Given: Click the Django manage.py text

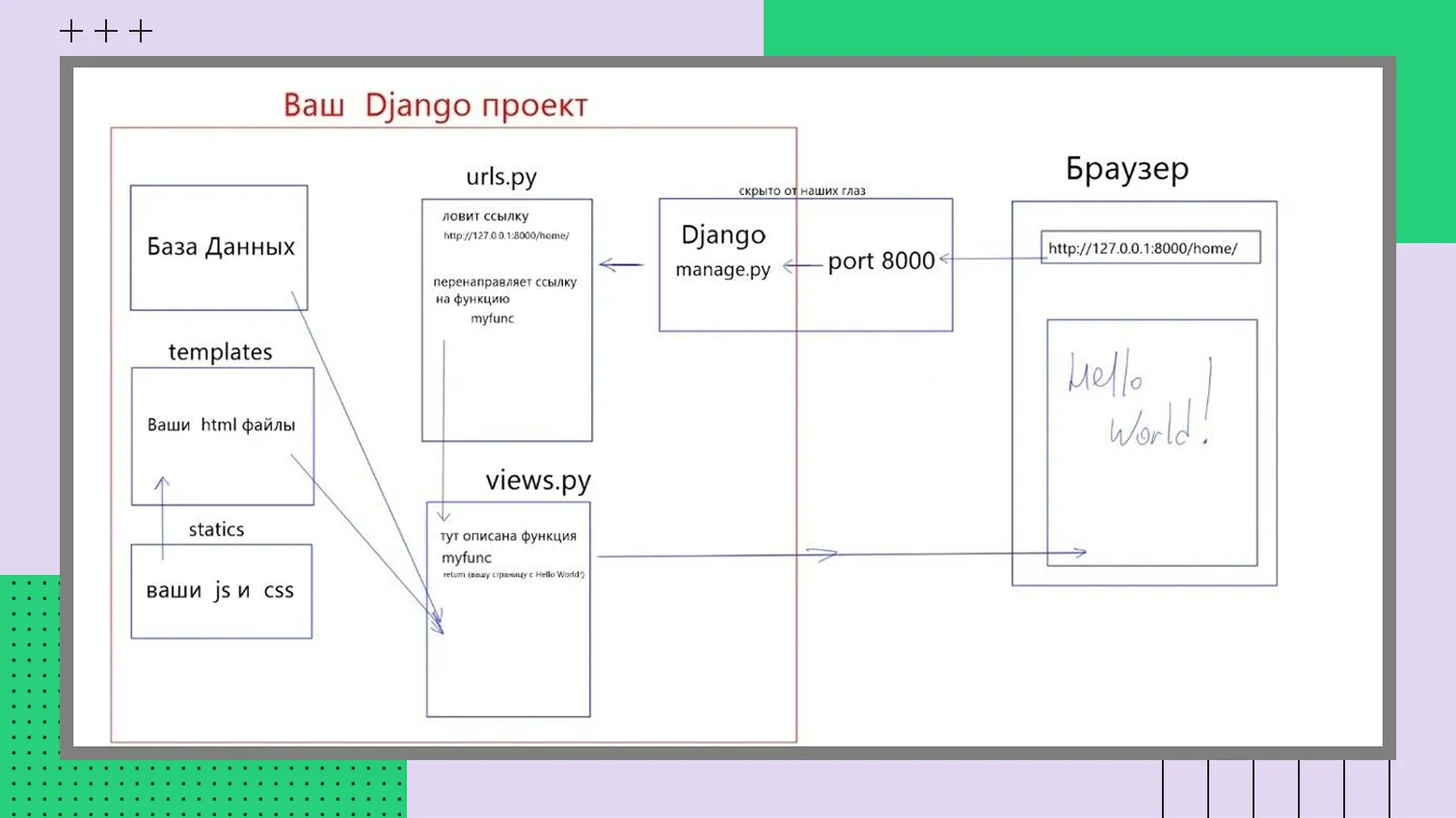Looking at the screenshot, I should pyautogui.click(x=723, y=251).
